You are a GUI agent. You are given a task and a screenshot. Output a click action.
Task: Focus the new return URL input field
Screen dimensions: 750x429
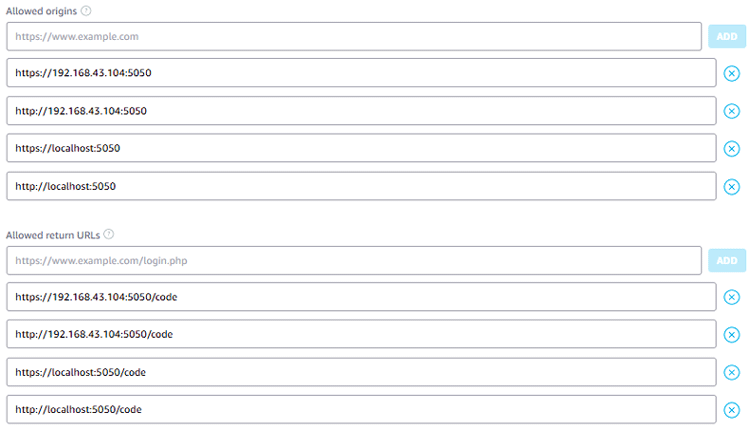click(354, 261)
